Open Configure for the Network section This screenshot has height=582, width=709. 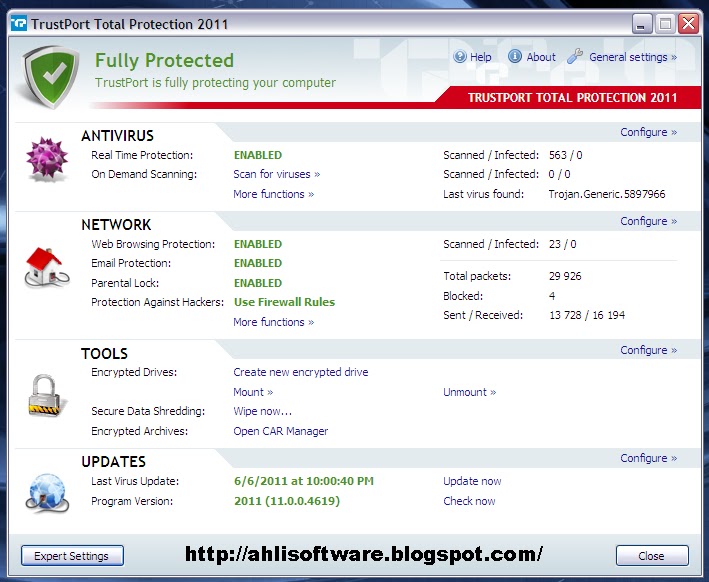648,221
